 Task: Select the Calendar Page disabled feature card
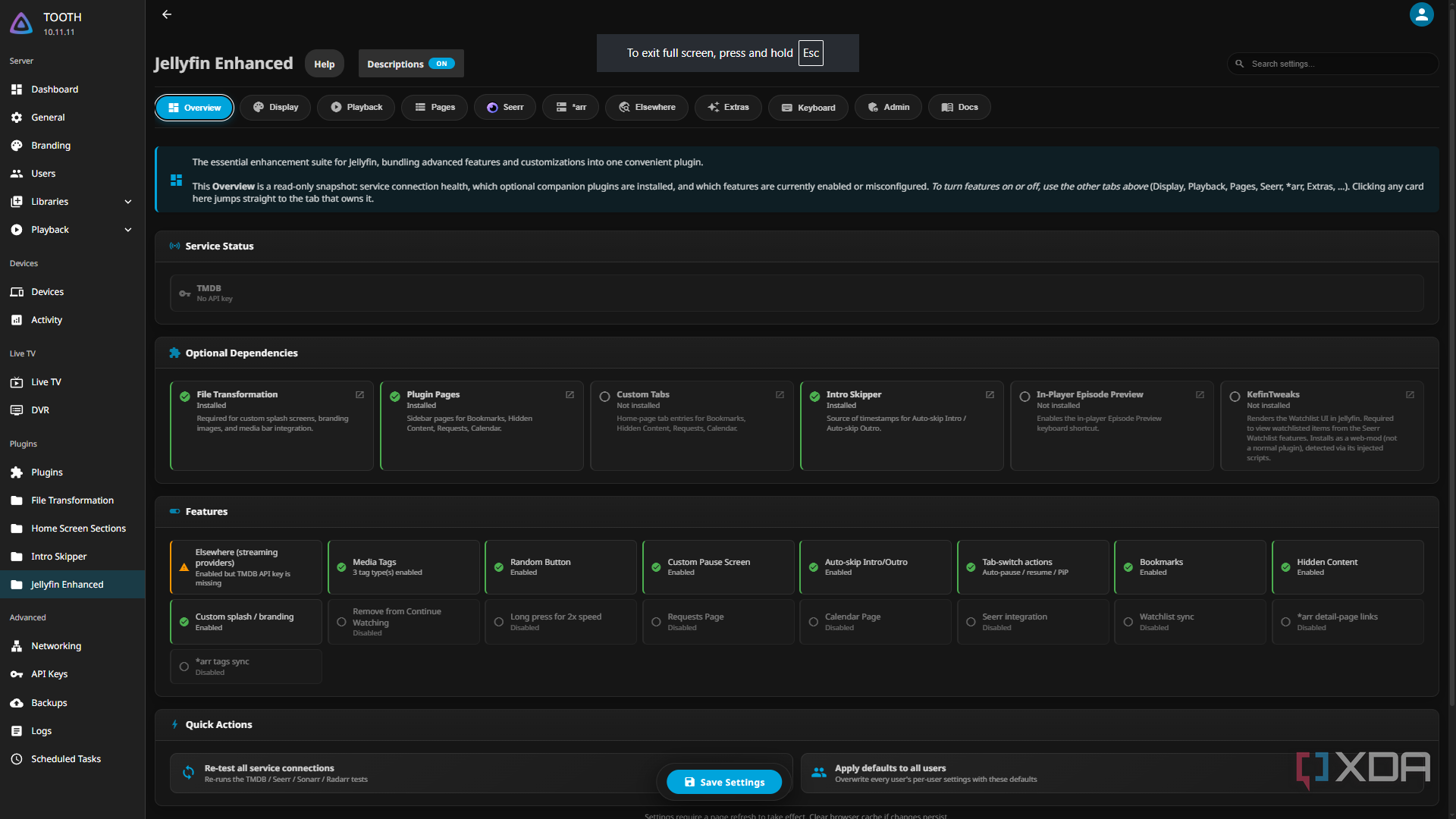tap(875, 622)
